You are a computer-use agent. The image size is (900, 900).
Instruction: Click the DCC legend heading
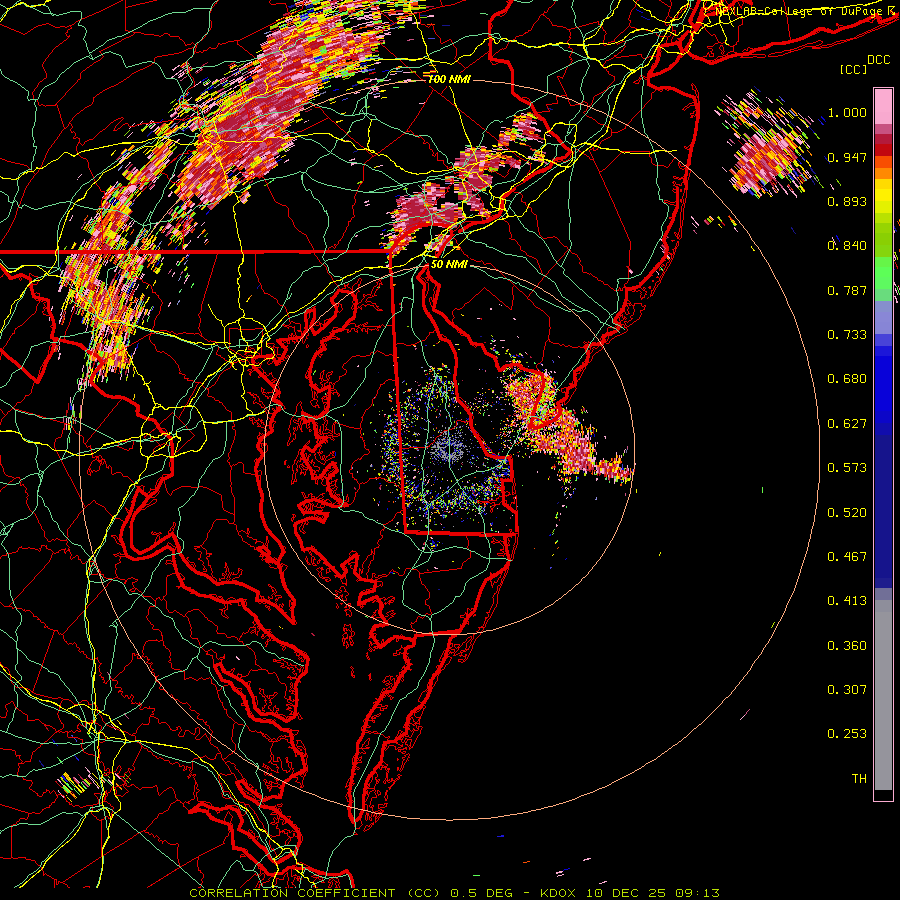tap(879, 60)
